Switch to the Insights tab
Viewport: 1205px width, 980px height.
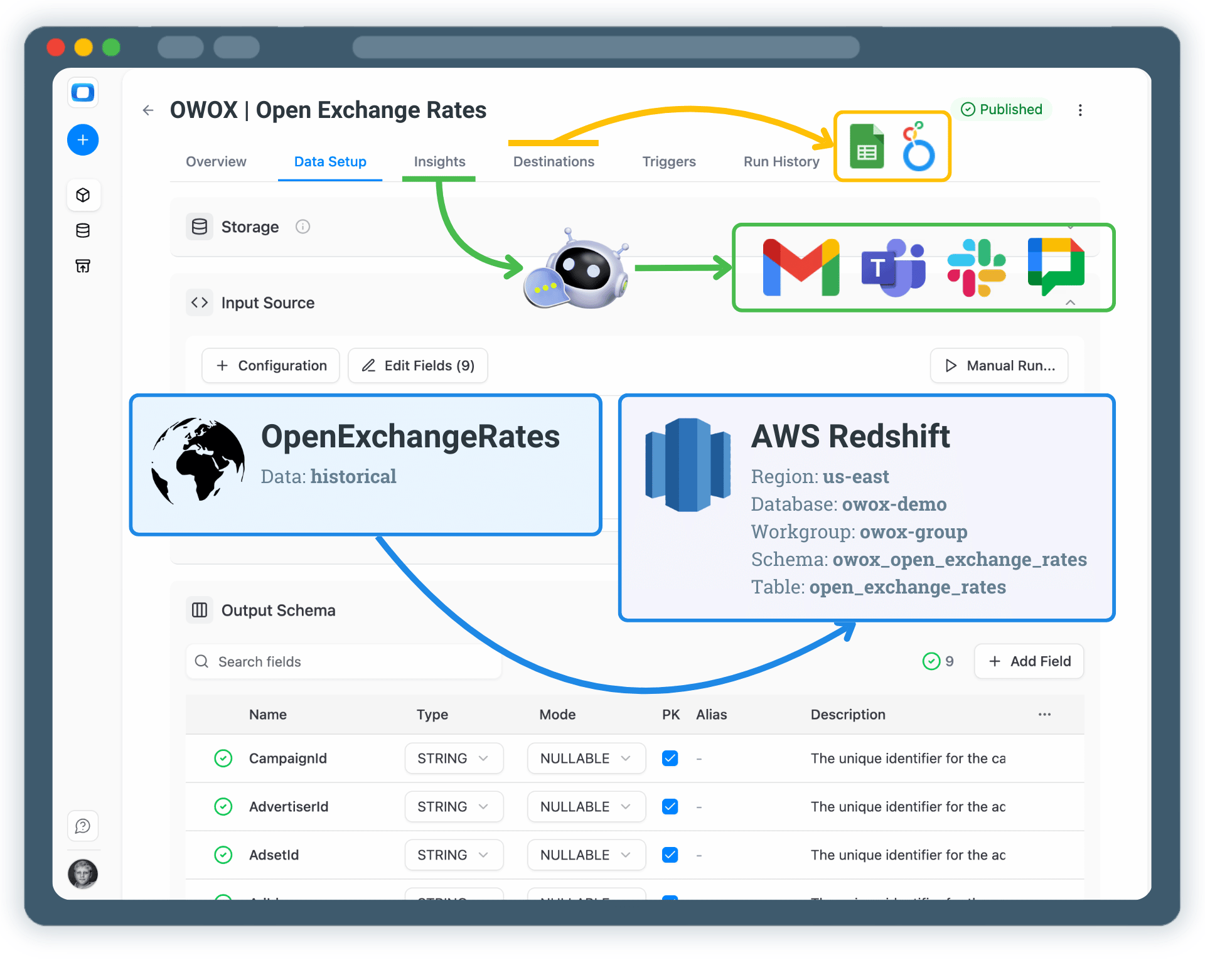(x=439, y=161)
